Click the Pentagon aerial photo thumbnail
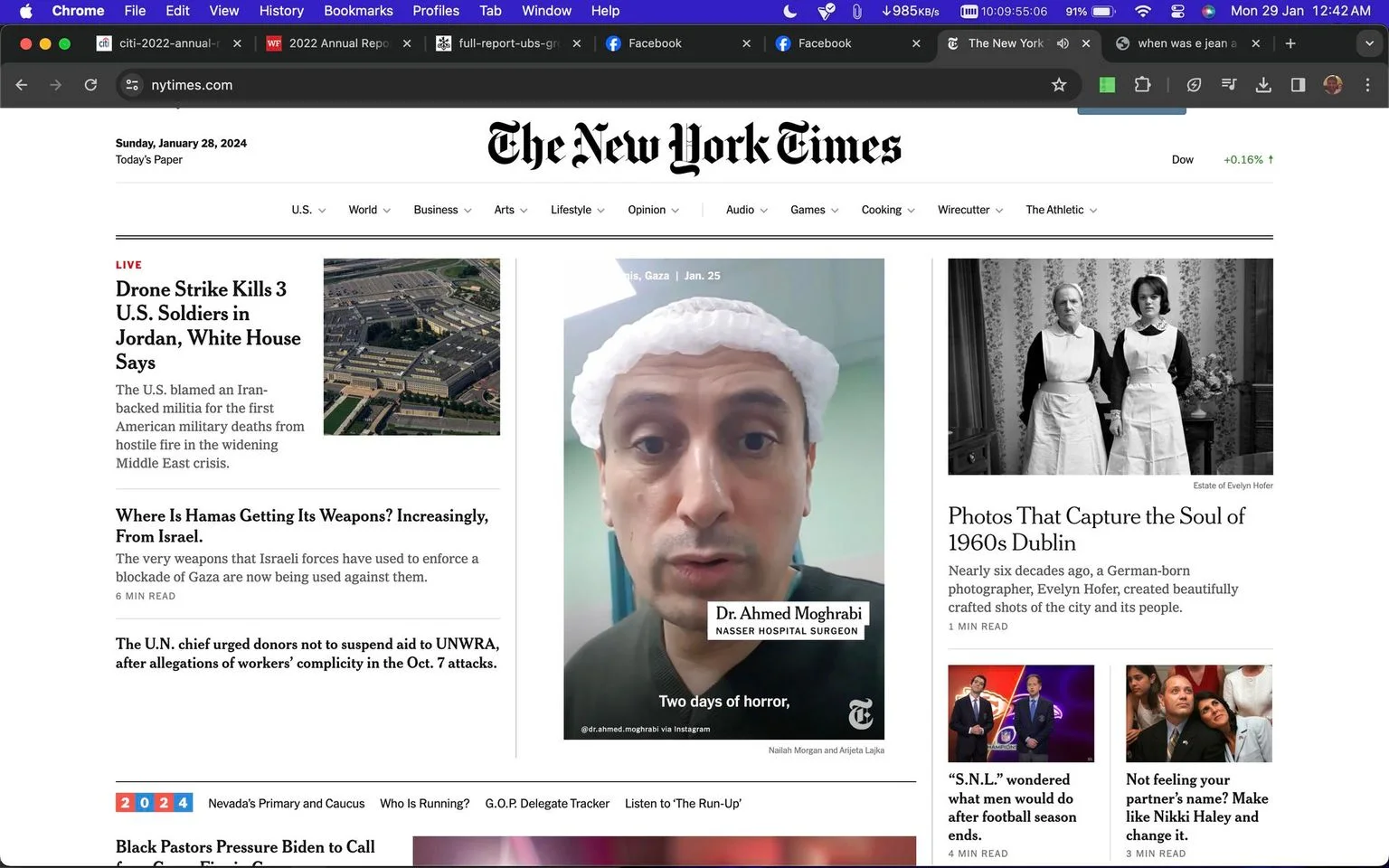This screenshot has width=1389, height=868. coord(411,346)
